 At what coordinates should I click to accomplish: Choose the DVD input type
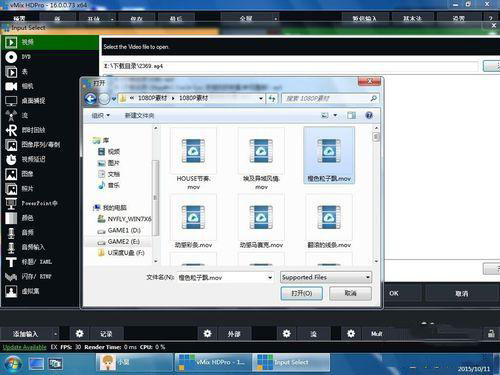50,57
